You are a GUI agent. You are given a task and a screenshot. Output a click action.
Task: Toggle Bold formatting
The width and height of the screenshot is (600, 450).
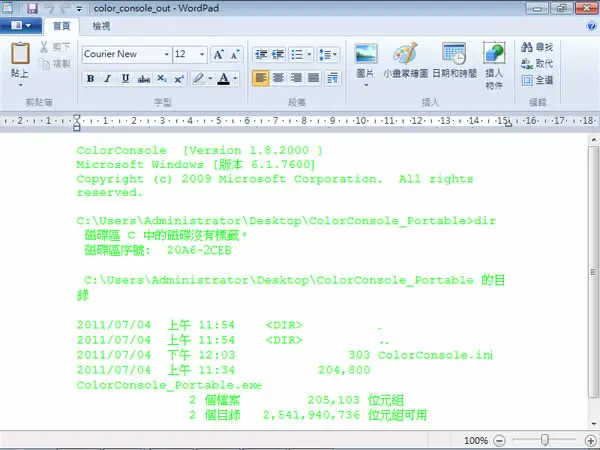coord(91,79)
